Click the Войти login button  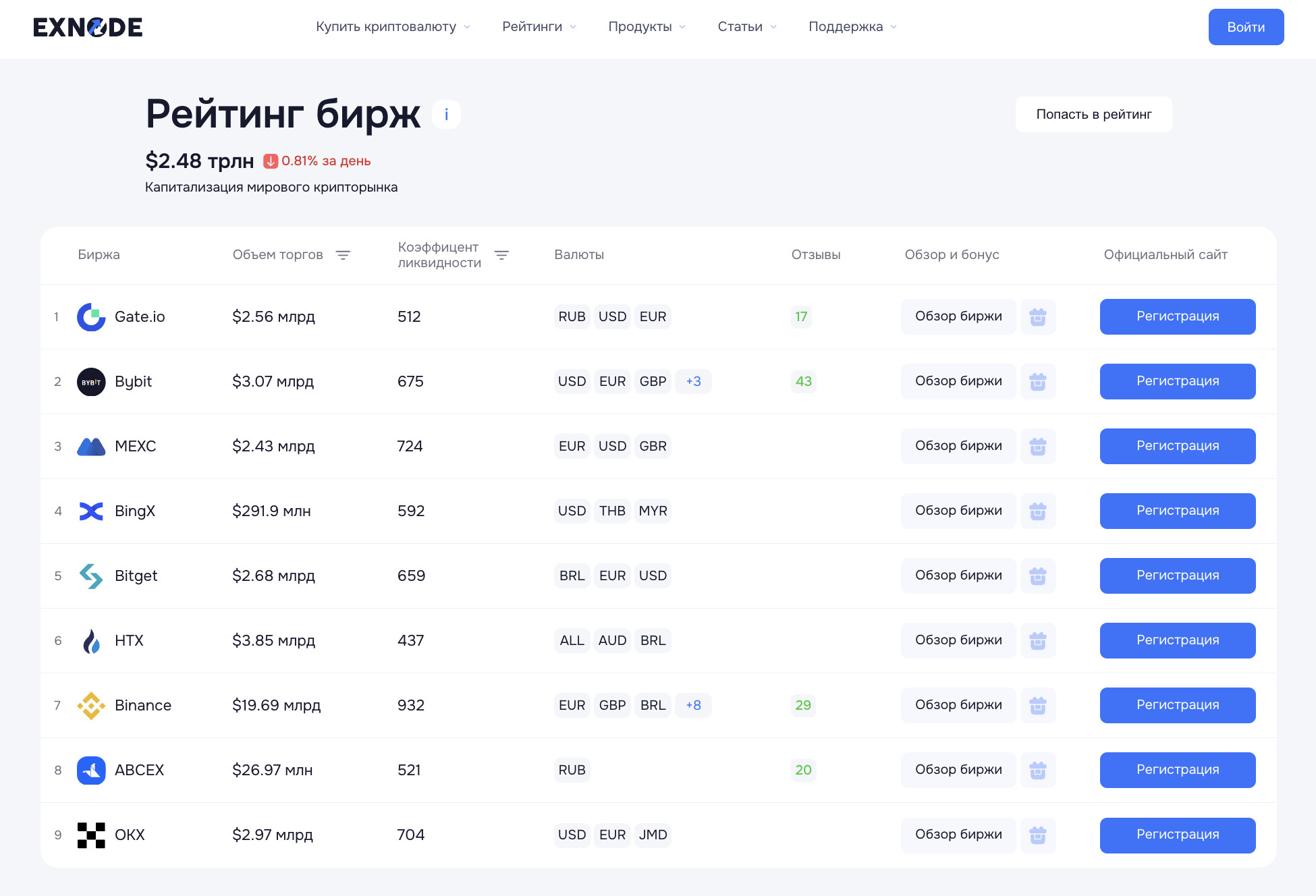[x=1246, y=27]
